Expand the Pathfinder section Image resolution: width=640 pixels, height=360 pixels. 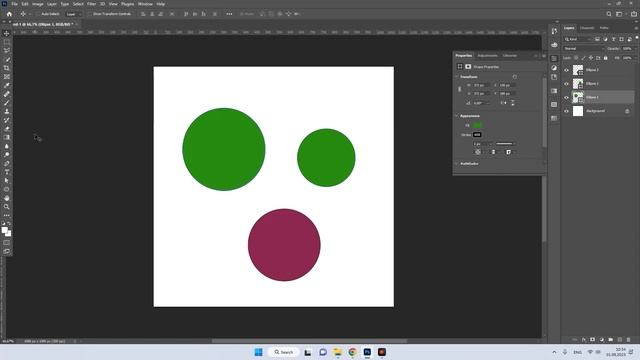click(456, 164)
